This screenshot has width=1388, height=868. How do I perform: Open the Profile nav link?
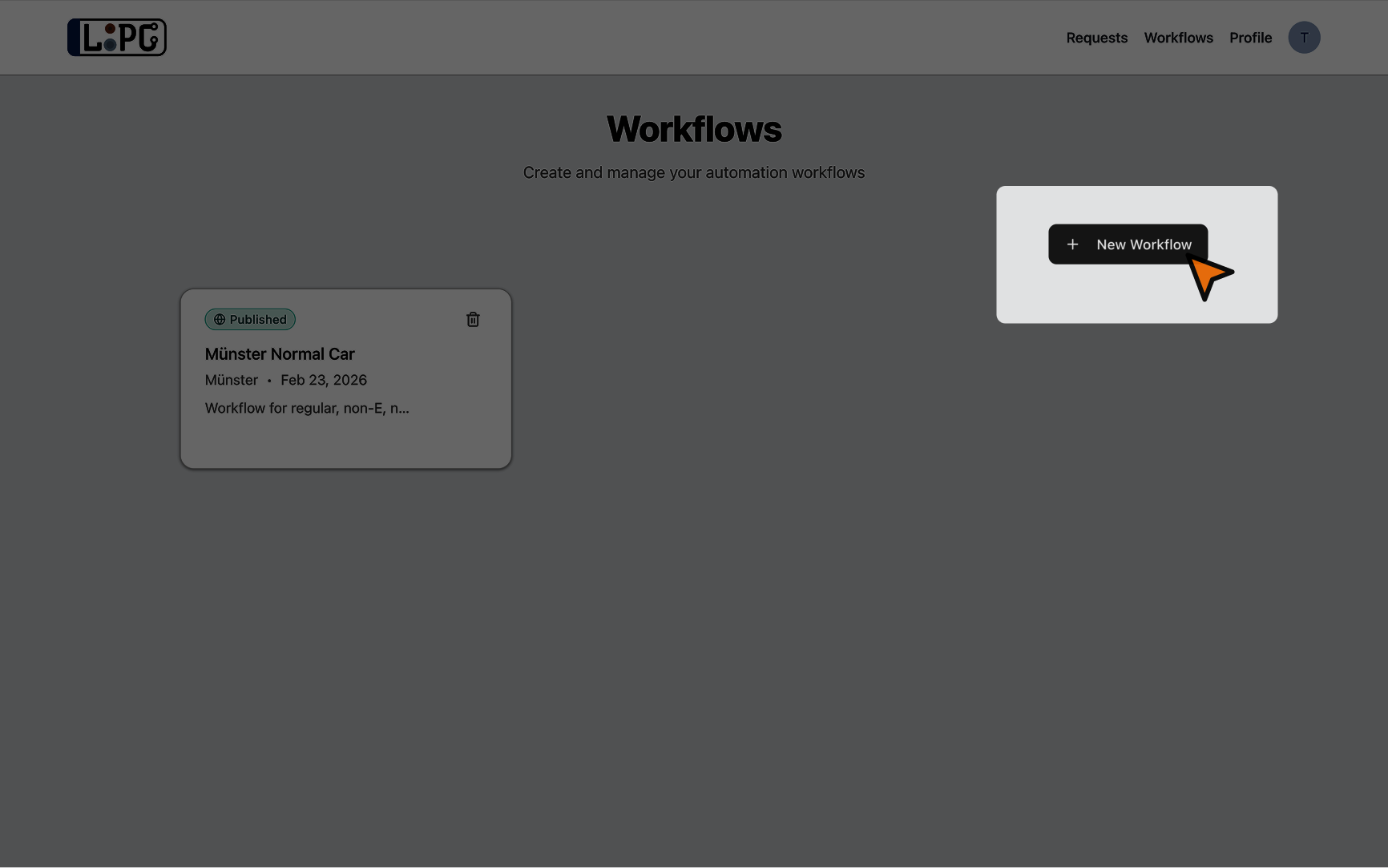pos(1250,38)
